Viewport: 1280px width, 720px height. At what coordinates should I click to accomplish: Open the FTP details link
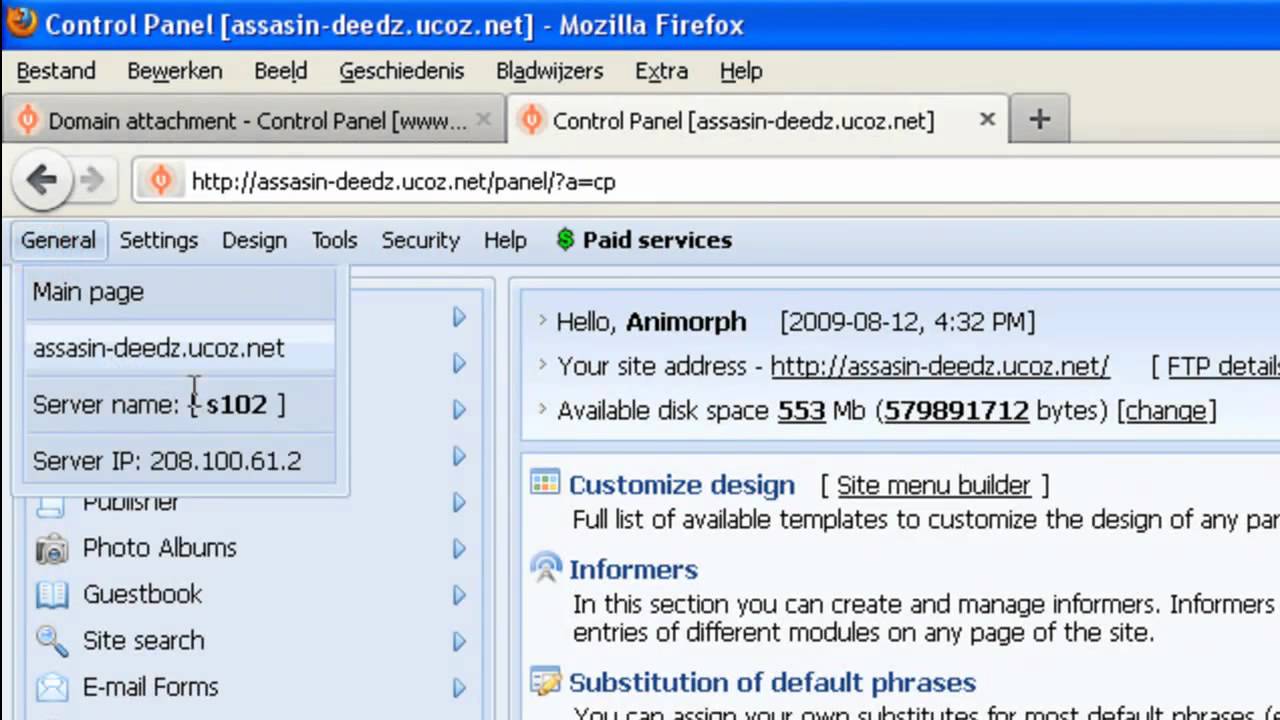click(x=1222, y=366)
